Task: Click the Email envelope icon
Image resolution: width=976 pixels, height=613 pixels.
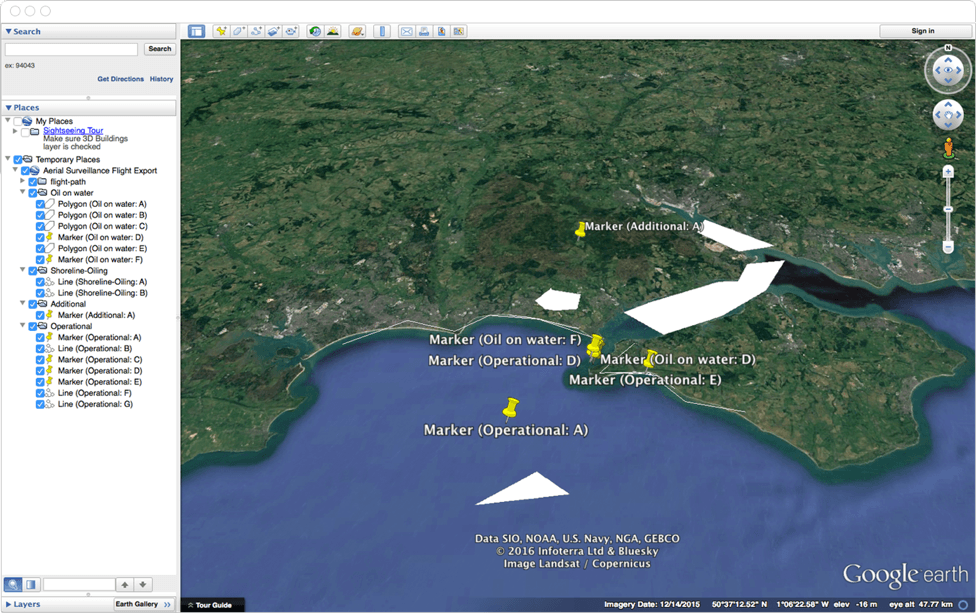Action: 406,31
